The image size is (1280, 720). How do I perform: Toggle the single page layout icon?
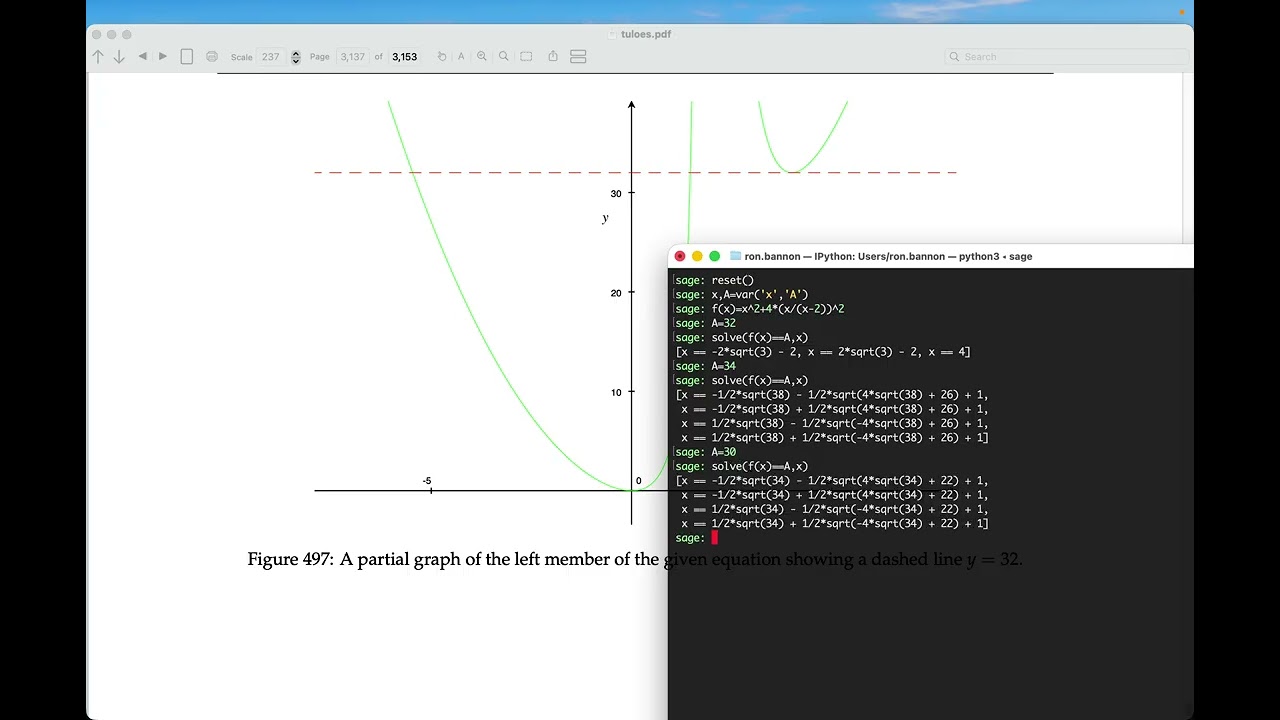coord(187,57)
